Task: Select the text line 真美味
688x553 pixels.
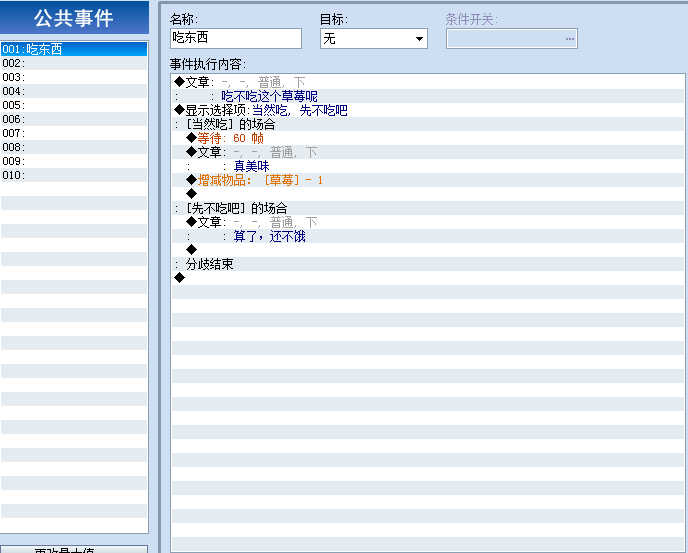Action: click(428, 166)
